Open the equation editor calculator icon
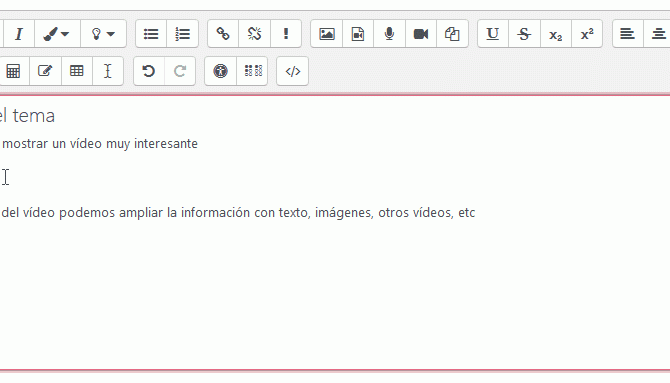Viewport: 670px width, 383px height. coord(13,71)
